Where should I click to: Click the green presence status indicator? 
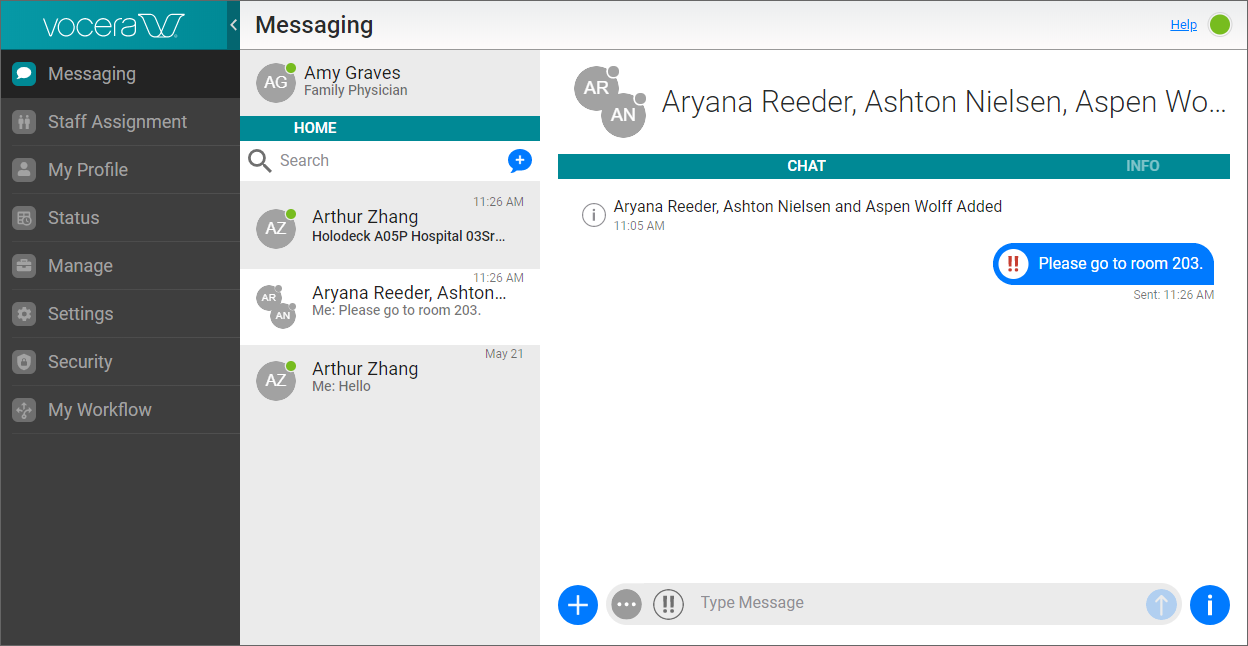click(1220, 25)
